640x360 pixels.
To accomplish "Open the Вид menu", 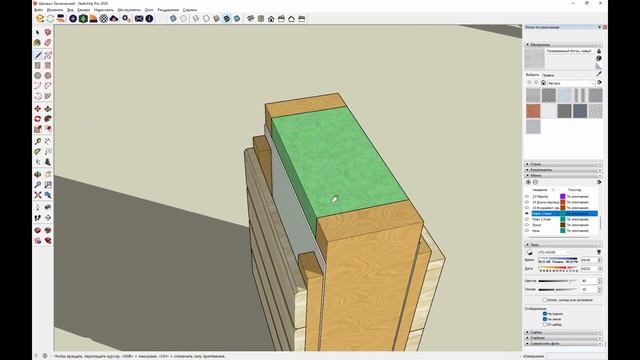I will [70, 10].
